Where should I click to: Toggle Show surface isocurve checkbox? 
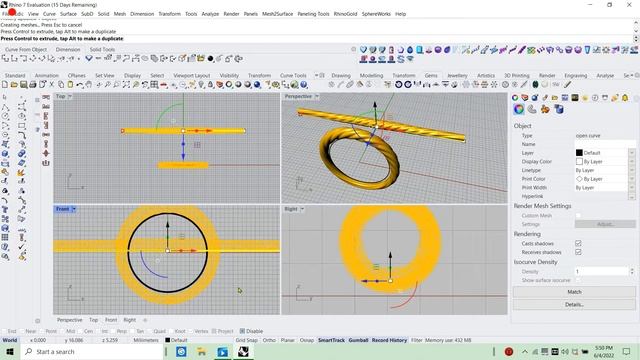click(x=578, y=280)
